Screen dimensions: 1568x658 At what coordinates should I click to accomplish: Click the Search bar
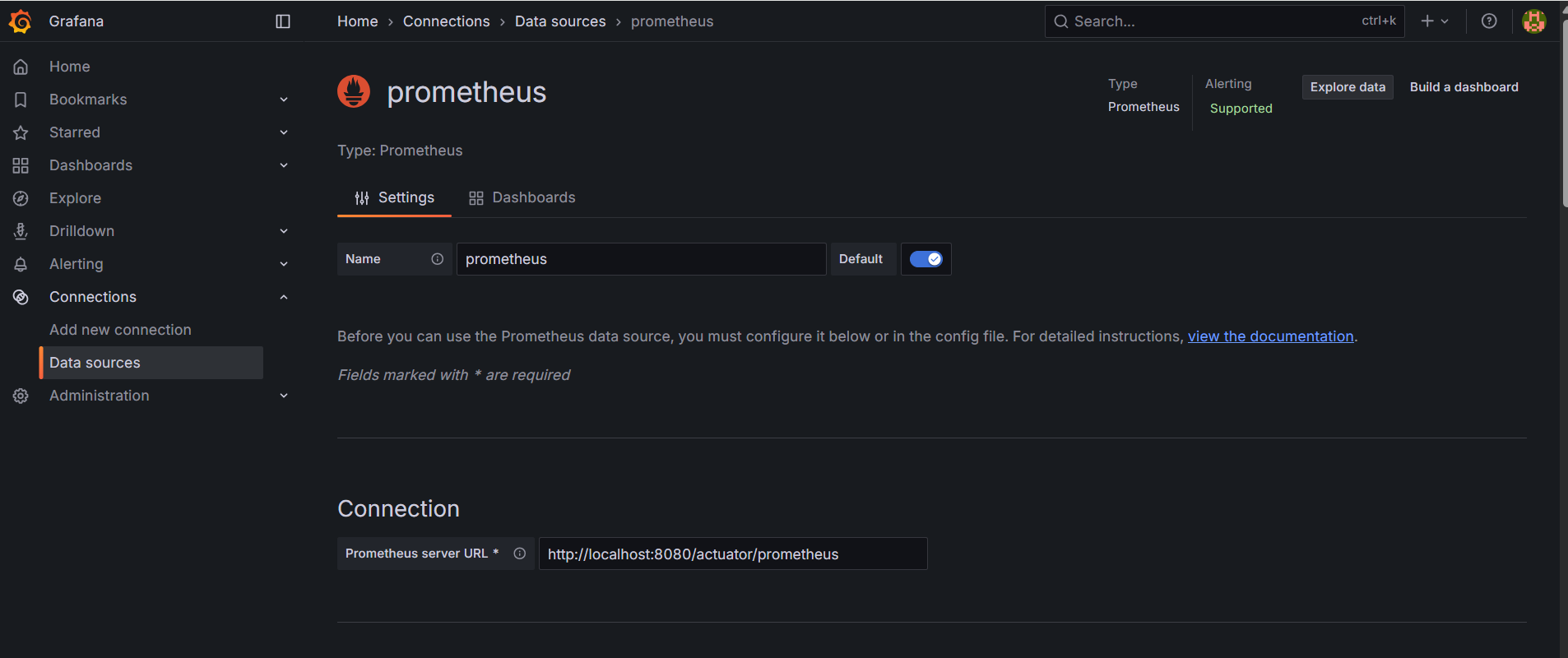pyautogui.click(x=1224, y=21)
